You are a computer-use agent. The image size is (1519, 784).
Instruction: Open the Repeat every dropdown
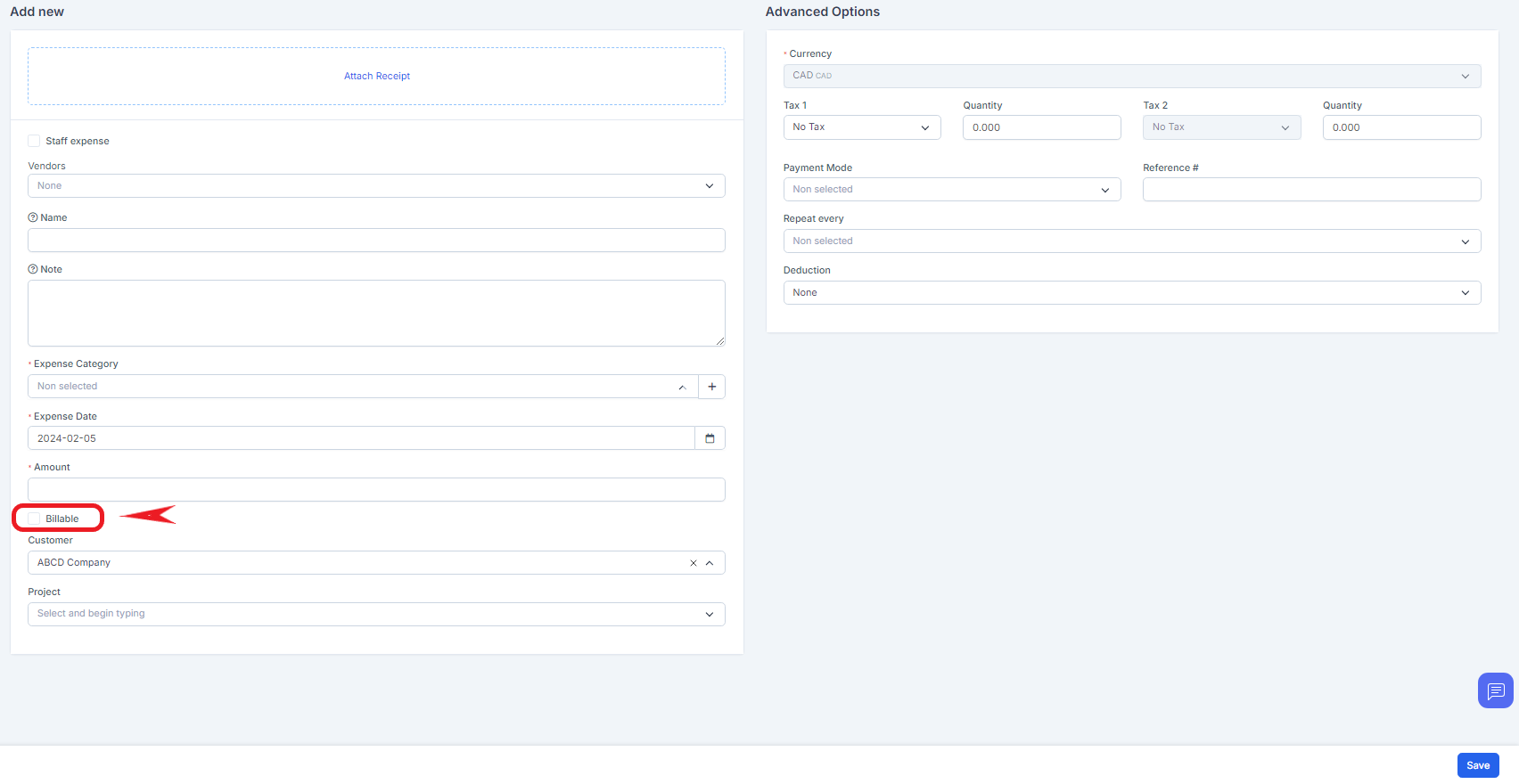(x=1132, y=241)
